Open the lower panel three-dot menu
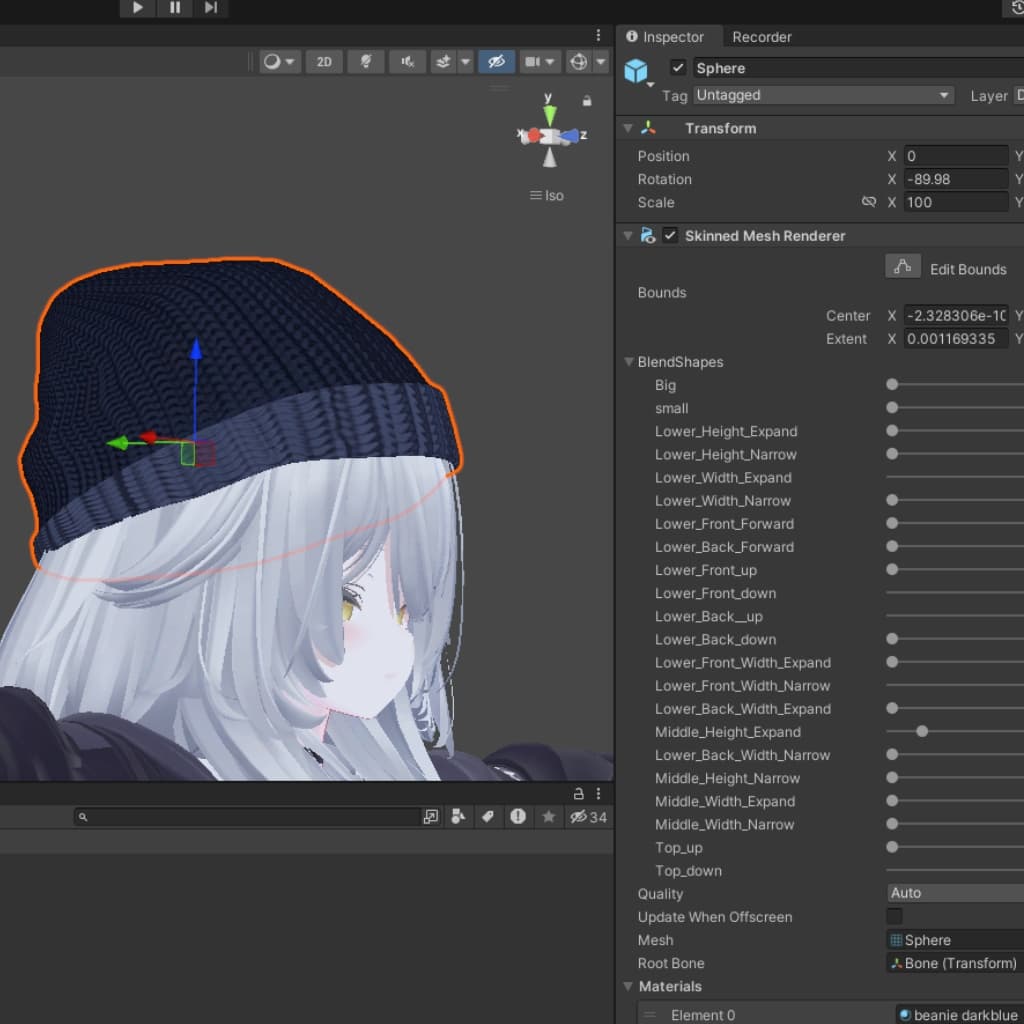The height and width of the screenshot is (1024, 1024). pyautogui.click(x=598, y=793)
